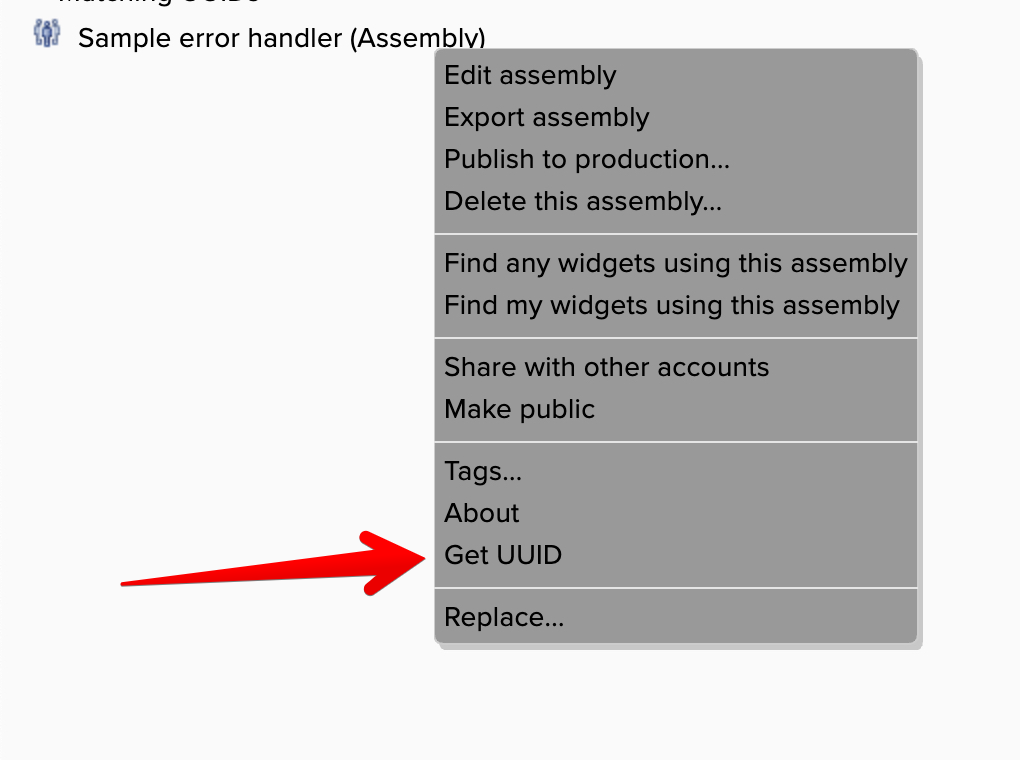Choose Replace… at the menu bottom
The image size is (1020, 760).
tap(504, 618)
